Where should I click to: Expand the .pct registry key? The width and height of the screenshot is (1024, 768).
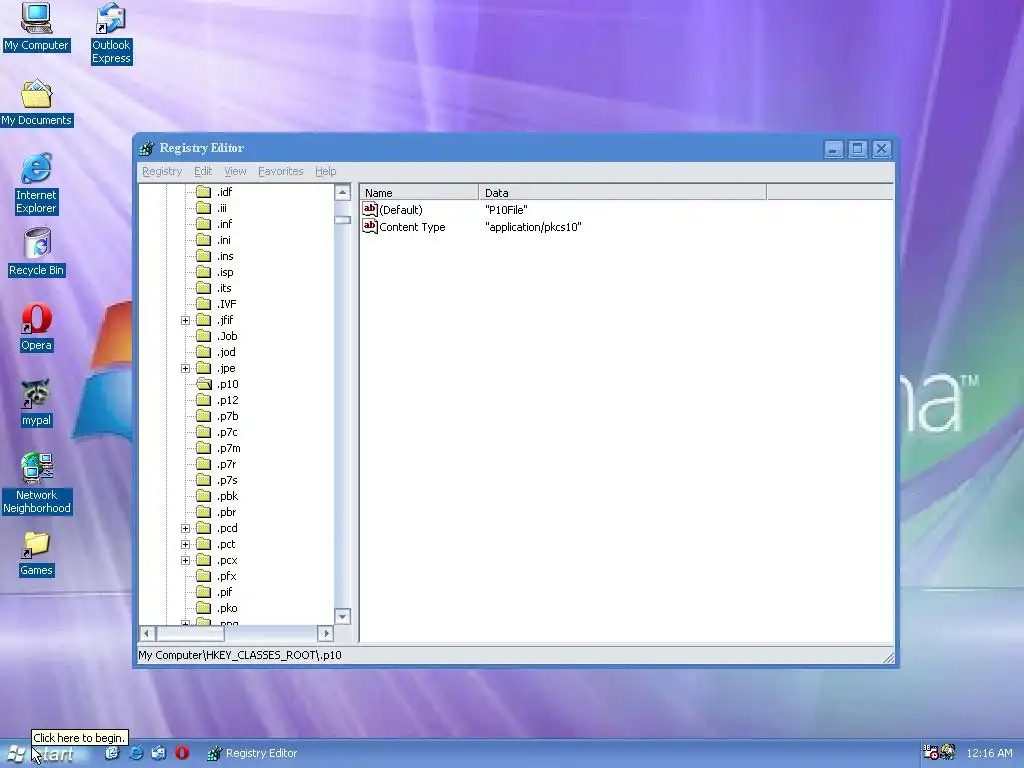coord(185,544)
